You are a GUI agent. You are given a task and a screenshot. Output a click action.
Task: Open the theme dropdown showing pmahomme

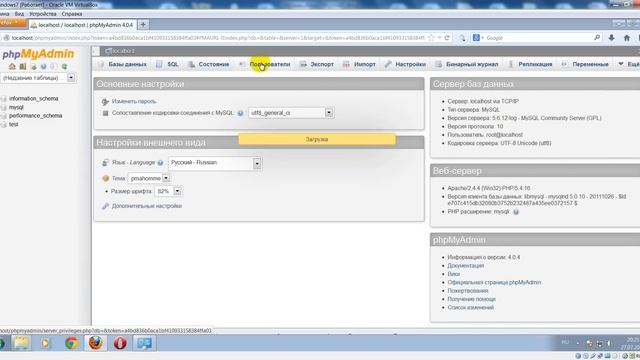point(149,178)
